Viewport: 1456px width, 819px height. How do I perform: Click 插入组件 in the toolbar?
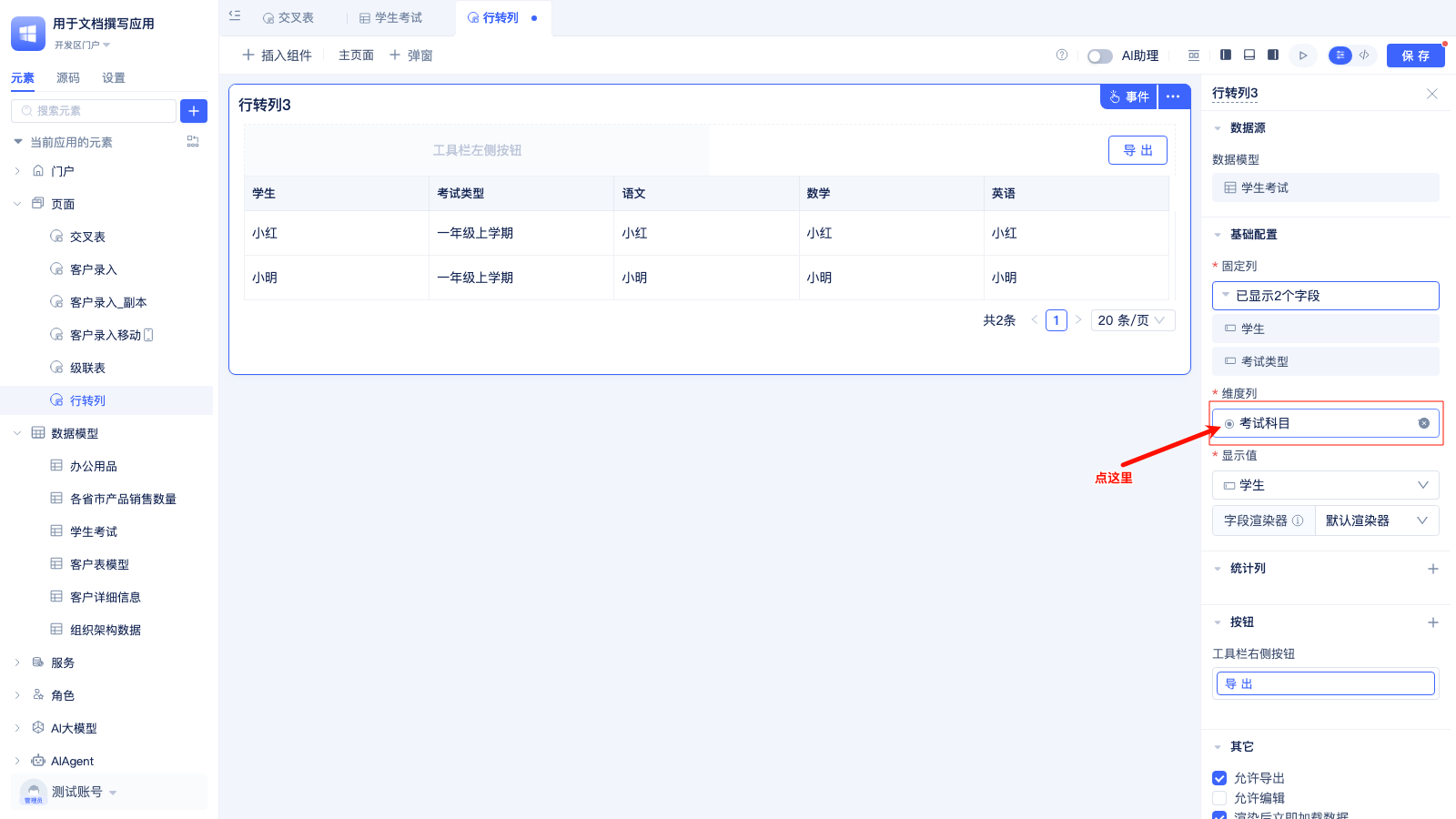coord(277,56)
